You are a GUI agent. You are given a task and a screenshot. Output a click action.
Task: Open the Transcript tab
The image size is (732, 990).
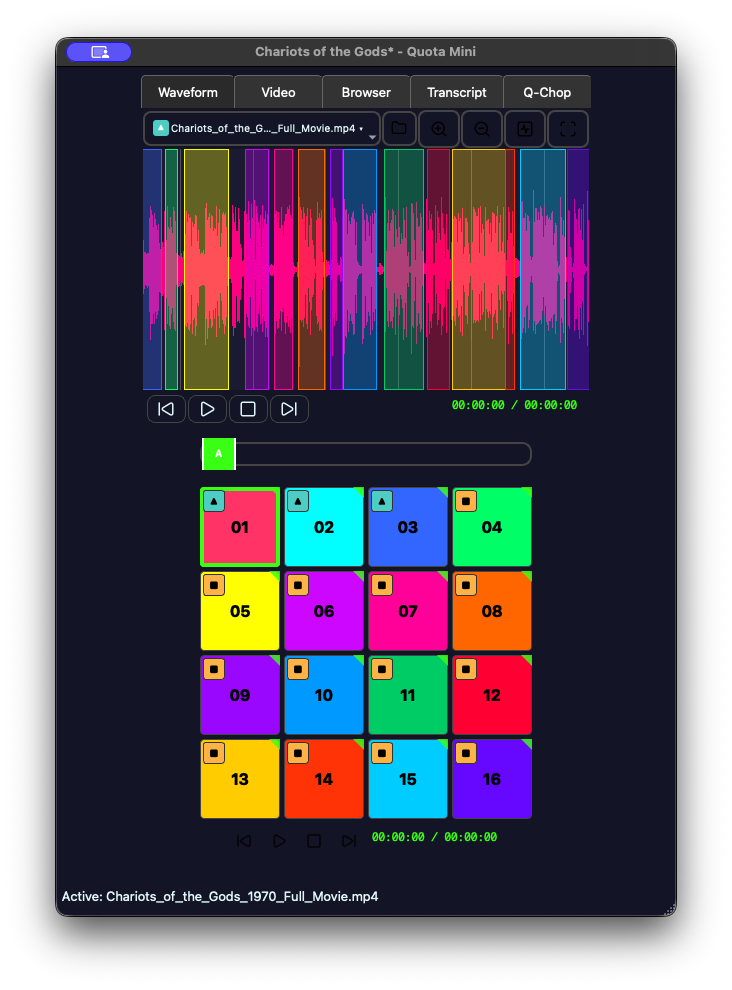click(457, 92)
